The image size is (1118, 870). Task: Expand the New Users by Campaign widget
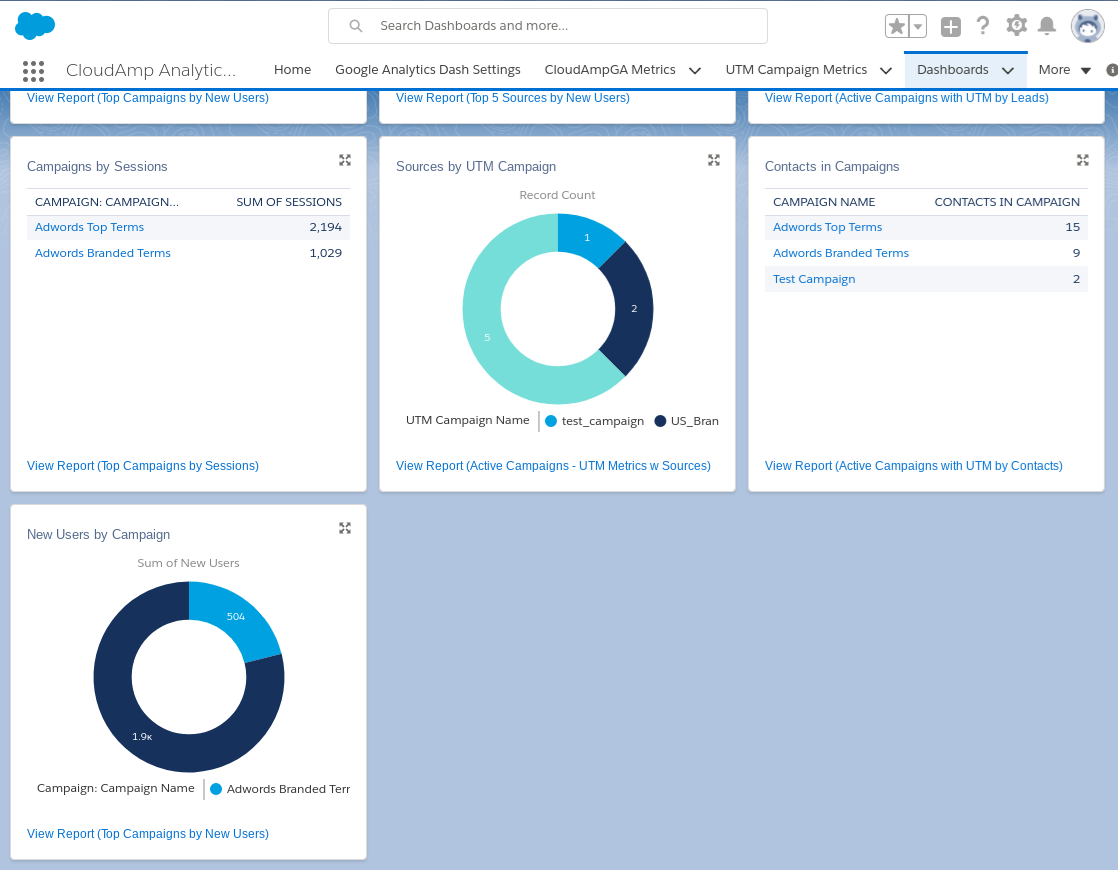(344, 527)
